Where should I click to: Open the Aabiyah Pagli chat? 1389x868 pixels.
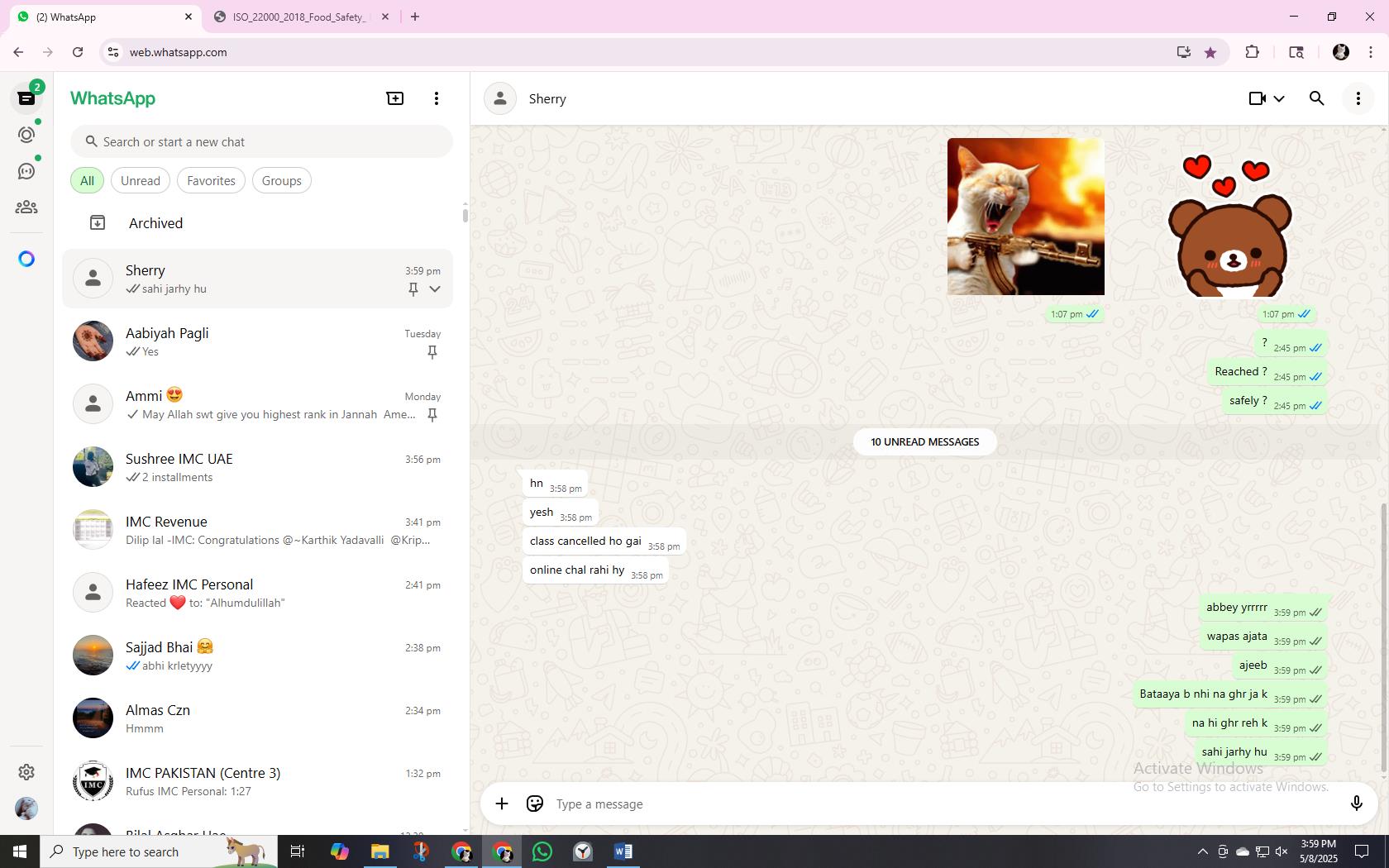click(x=257, y=341)
